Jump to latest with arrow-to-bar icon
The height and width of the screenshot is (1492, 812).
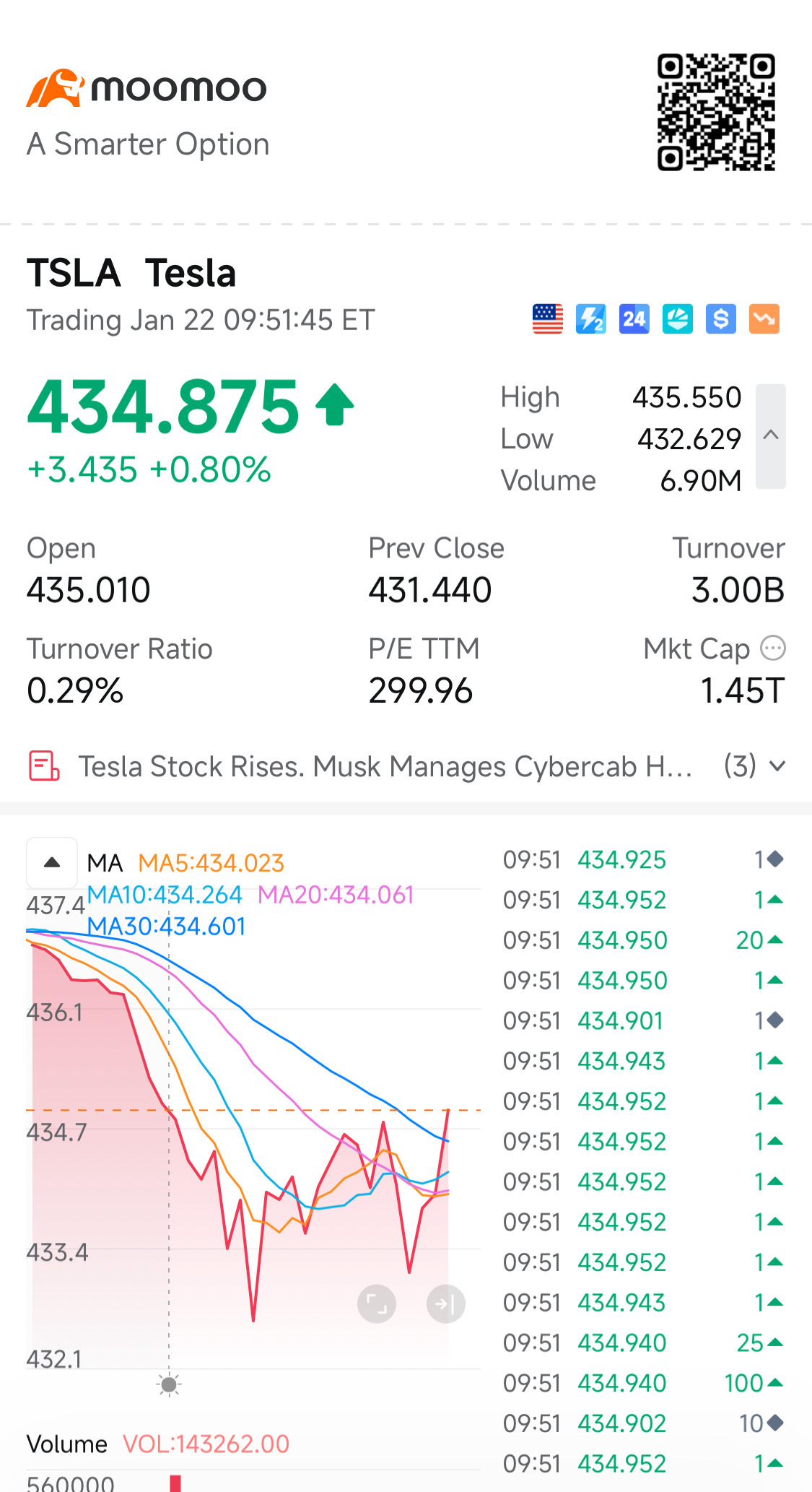[x=445, y=1304]
